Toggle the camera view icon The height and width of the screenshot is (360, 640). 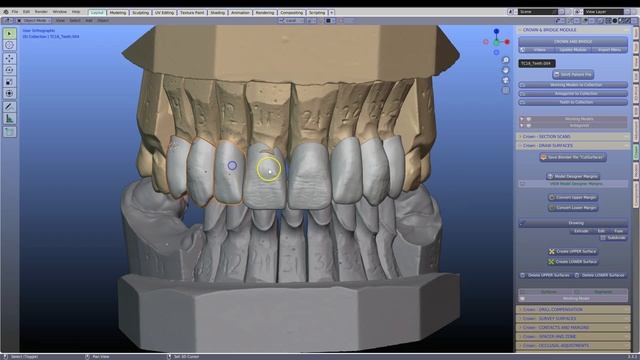506,80
